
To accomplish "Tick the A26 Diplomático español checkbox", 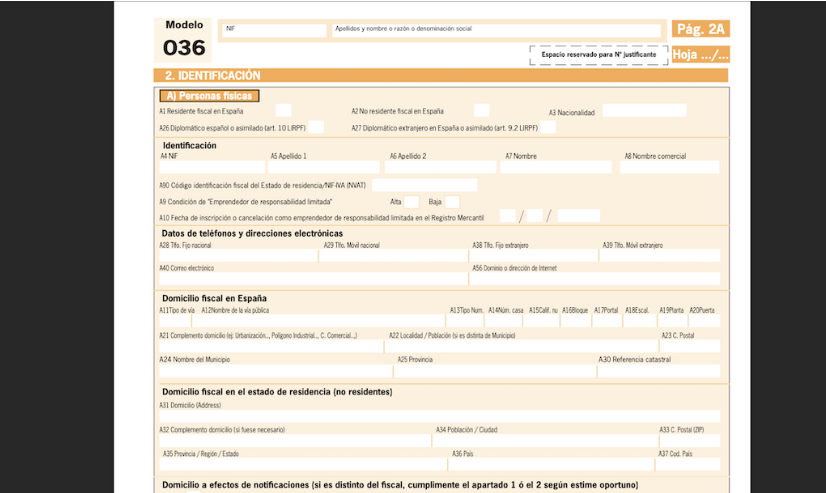I will (x=316, y=127).
